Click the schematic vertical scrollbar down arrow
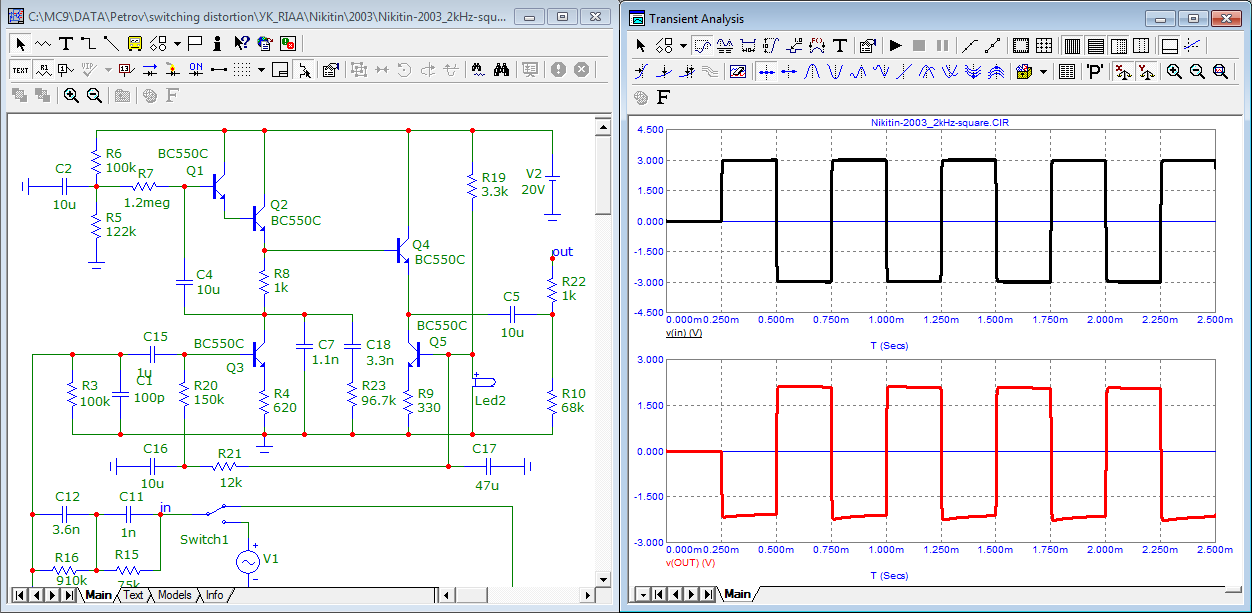Screen dimensions: 1252x613 click(x=603, y=579)
